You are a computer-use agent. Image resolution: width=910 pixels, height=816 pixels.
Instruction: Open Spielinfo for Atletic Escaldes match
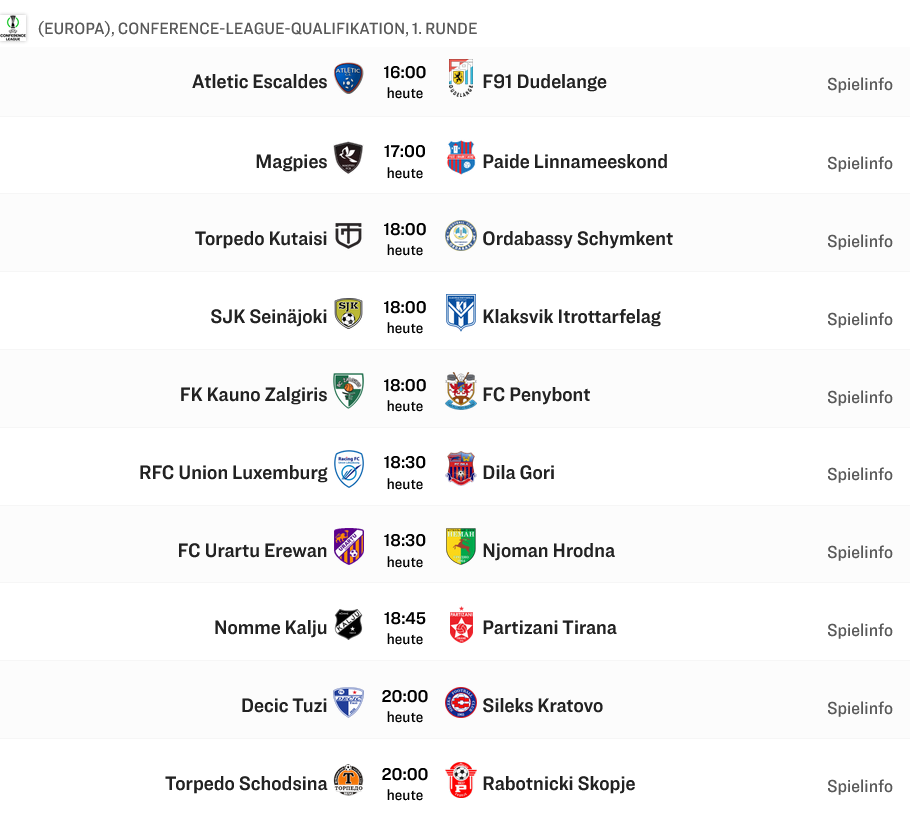point(859,85)
